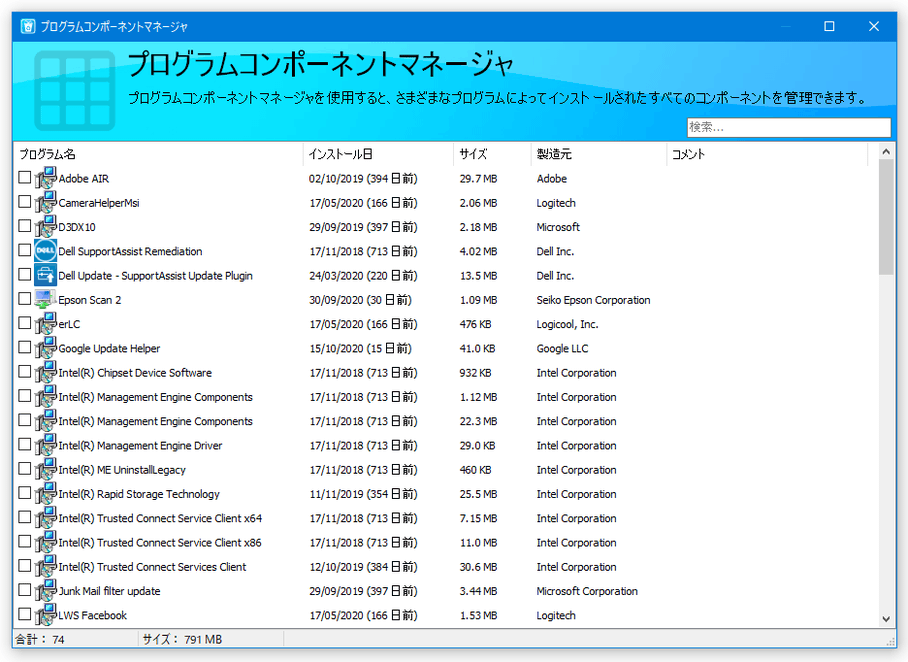Click the Dell SupportAssist Remediation logo icon
The height and width of the screenshot is (662, 908).
tap(45, 251)
